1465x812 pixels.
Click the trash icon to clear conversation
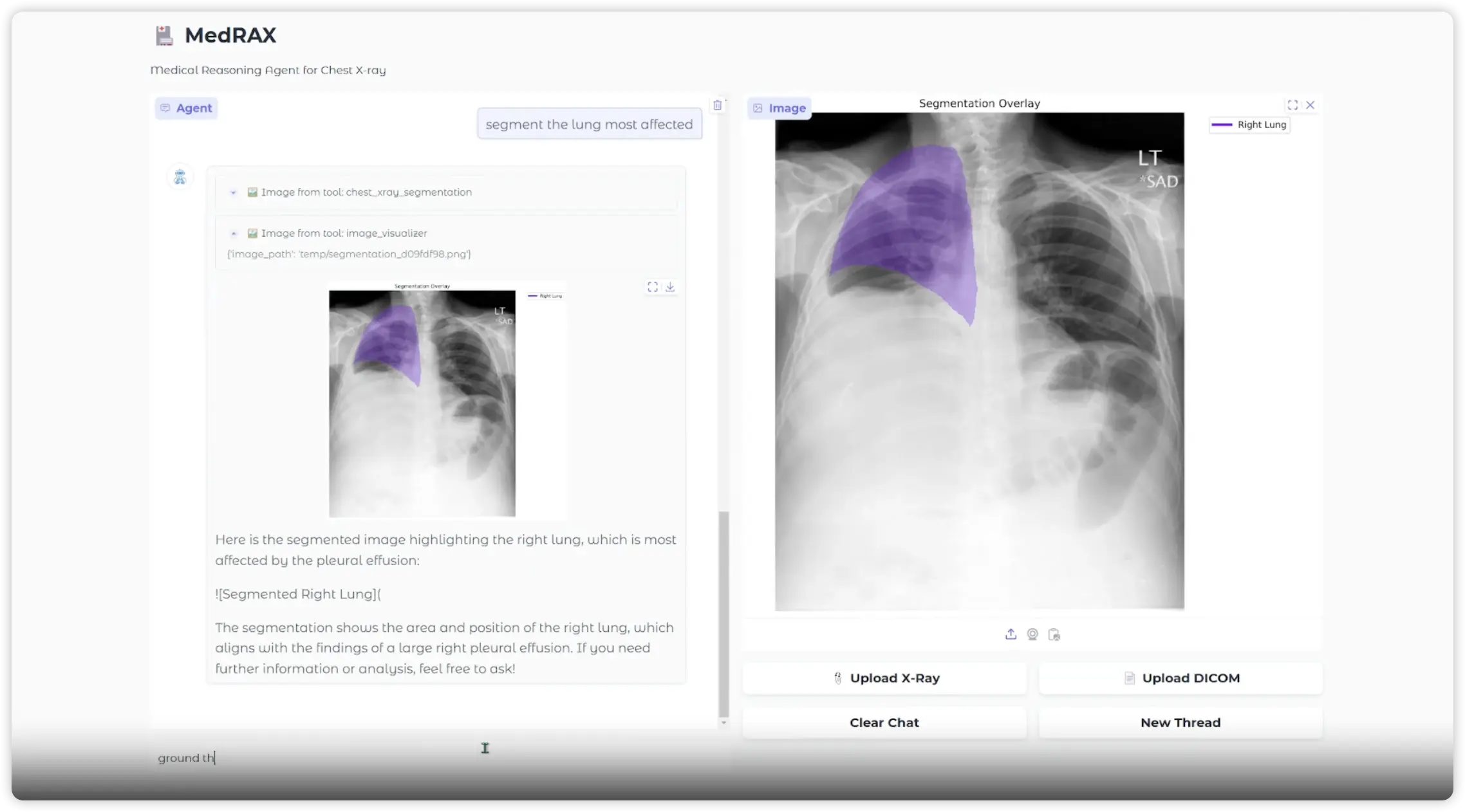point(717,105)
